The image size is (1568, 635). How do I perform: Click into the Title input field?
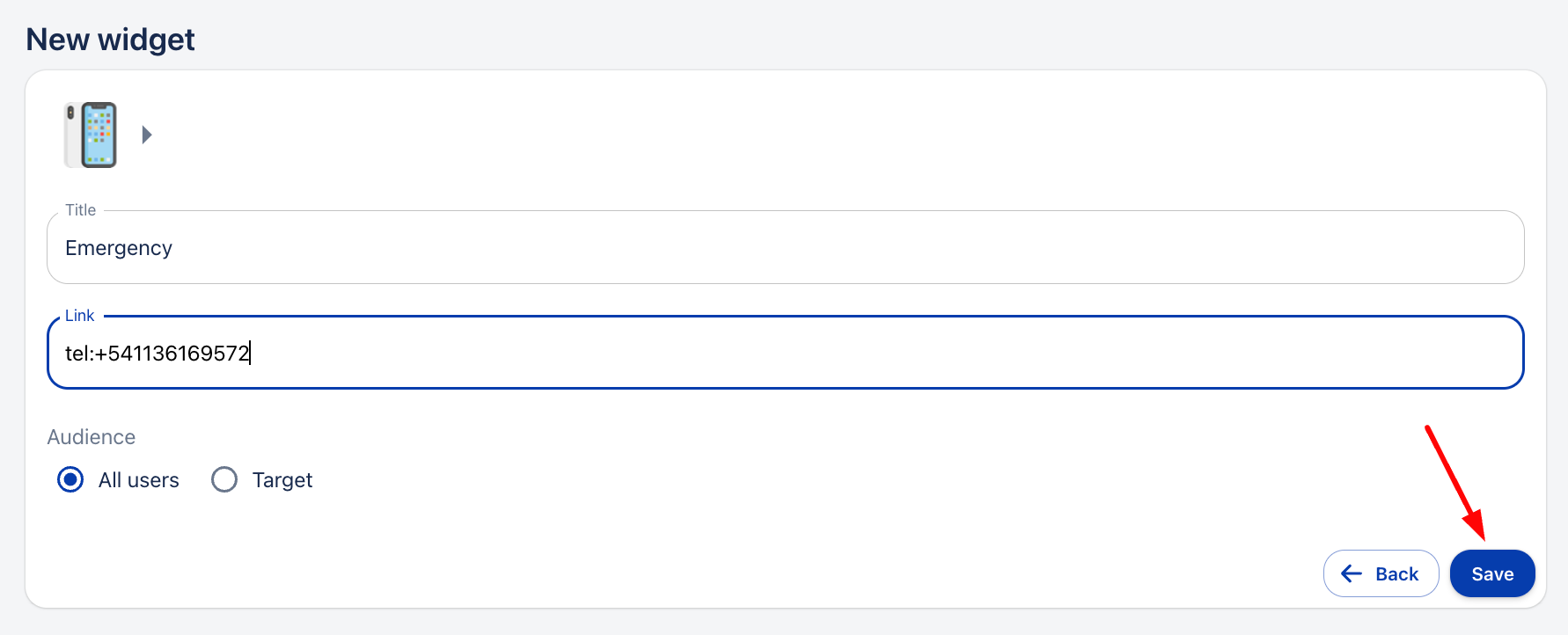coord(785,248)
